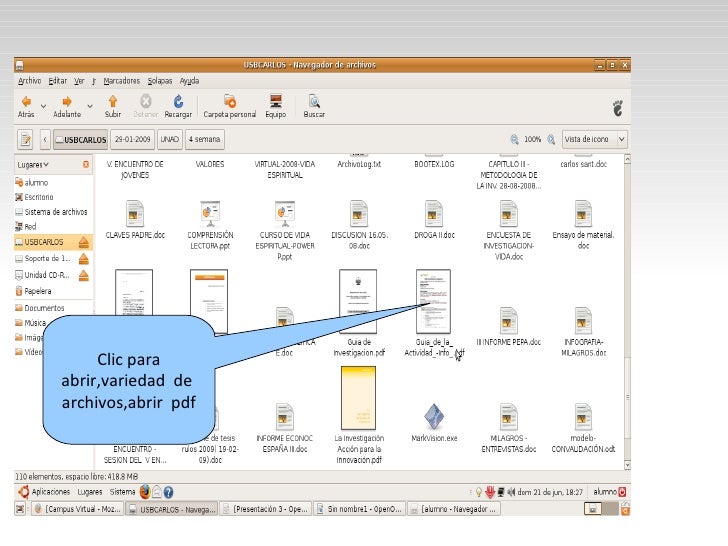Select the 4 semana path button

click(x=205, y=139)
